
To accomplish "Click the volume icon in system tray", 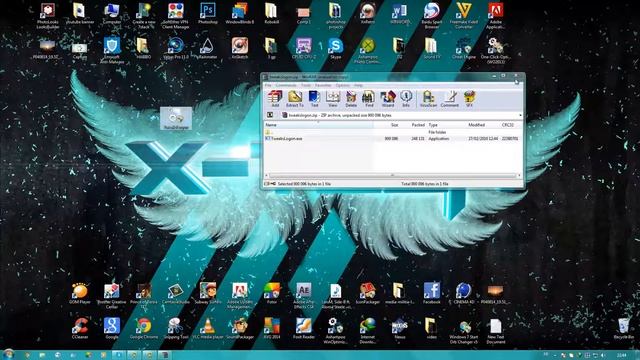I will (603, 356).
